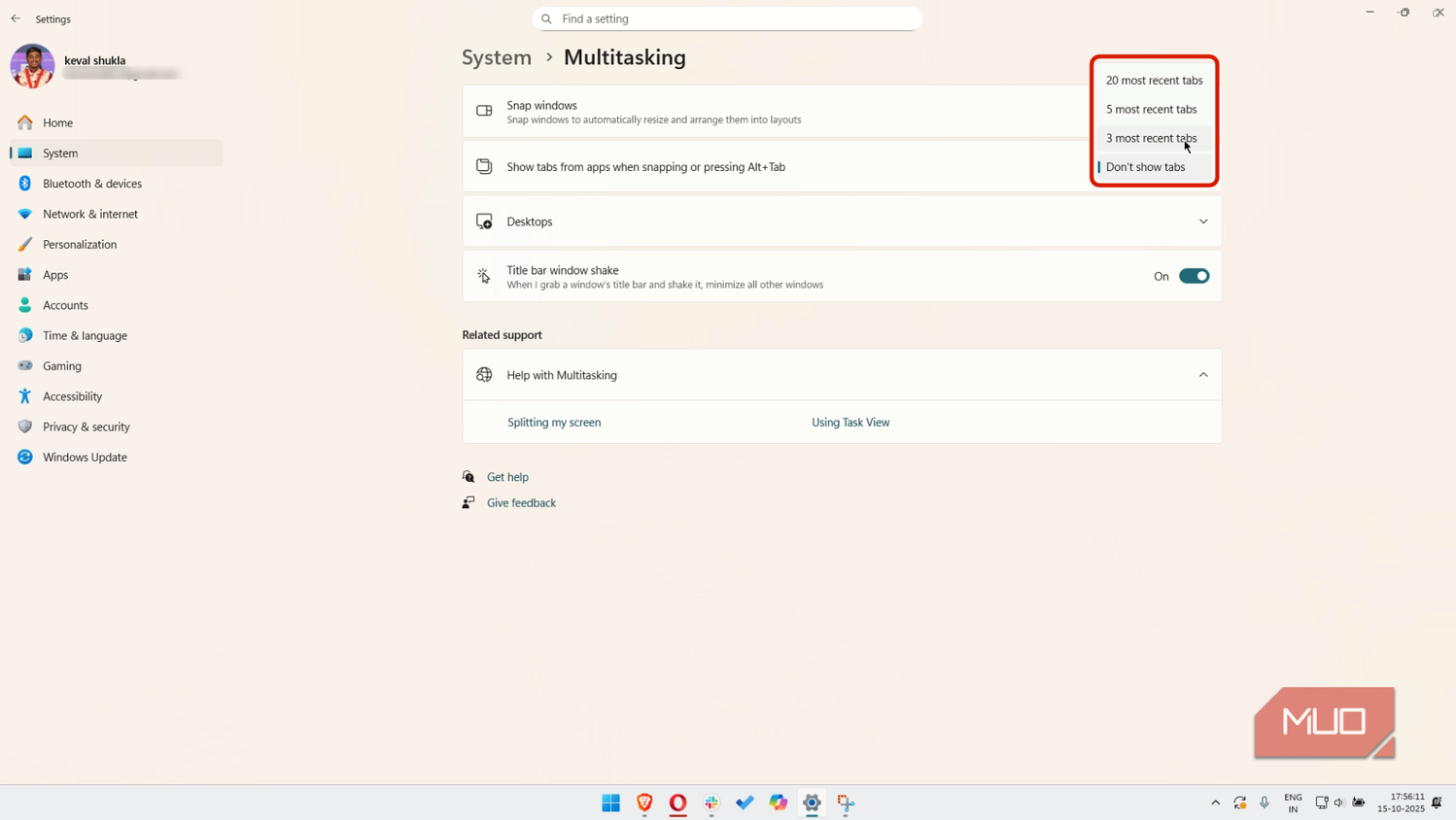Navigate to Privacy & security
The height and width of the screenshot is (820, 1456).
pyautogui.click(x=116, y=427)
